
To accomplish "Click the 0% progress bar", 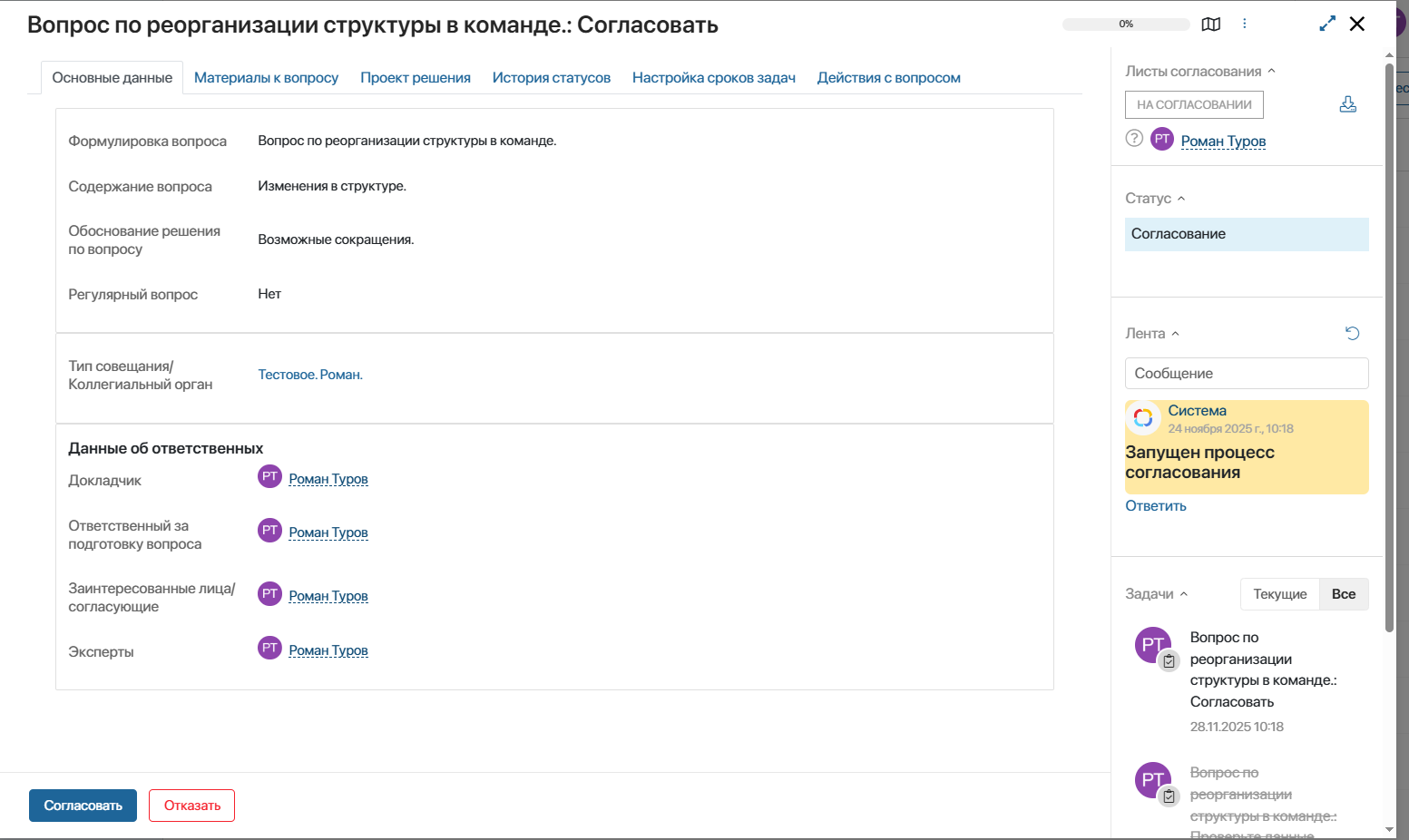I will point(1125,24).
